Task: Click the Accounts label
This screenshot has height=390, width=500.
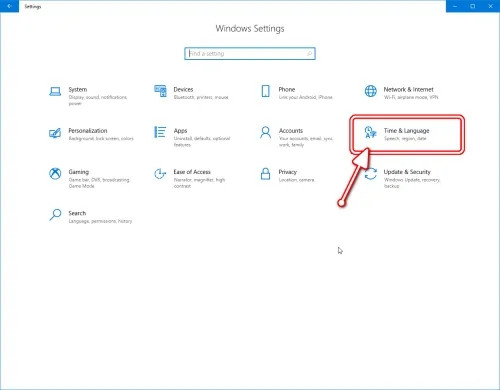Action: [x=291, y=131]
